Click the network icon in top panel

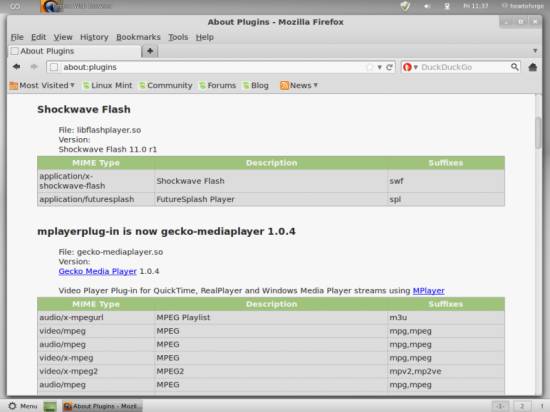(447, 6)
